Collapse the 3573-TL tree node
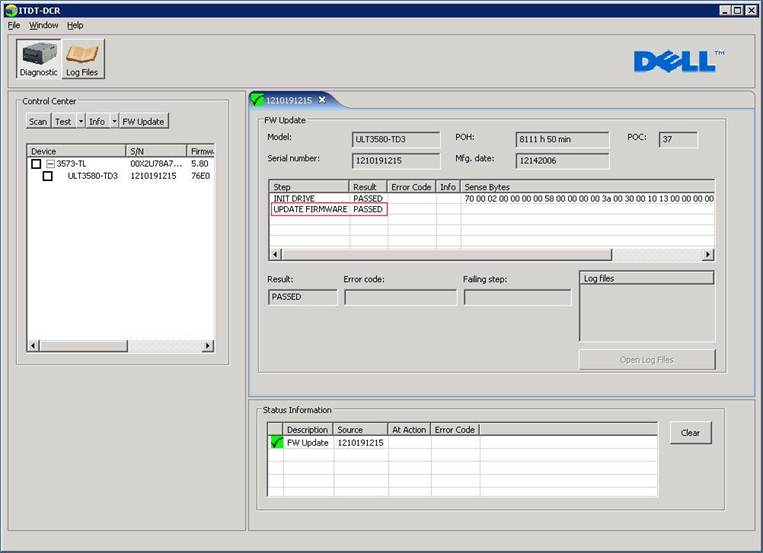 (49, 164)
